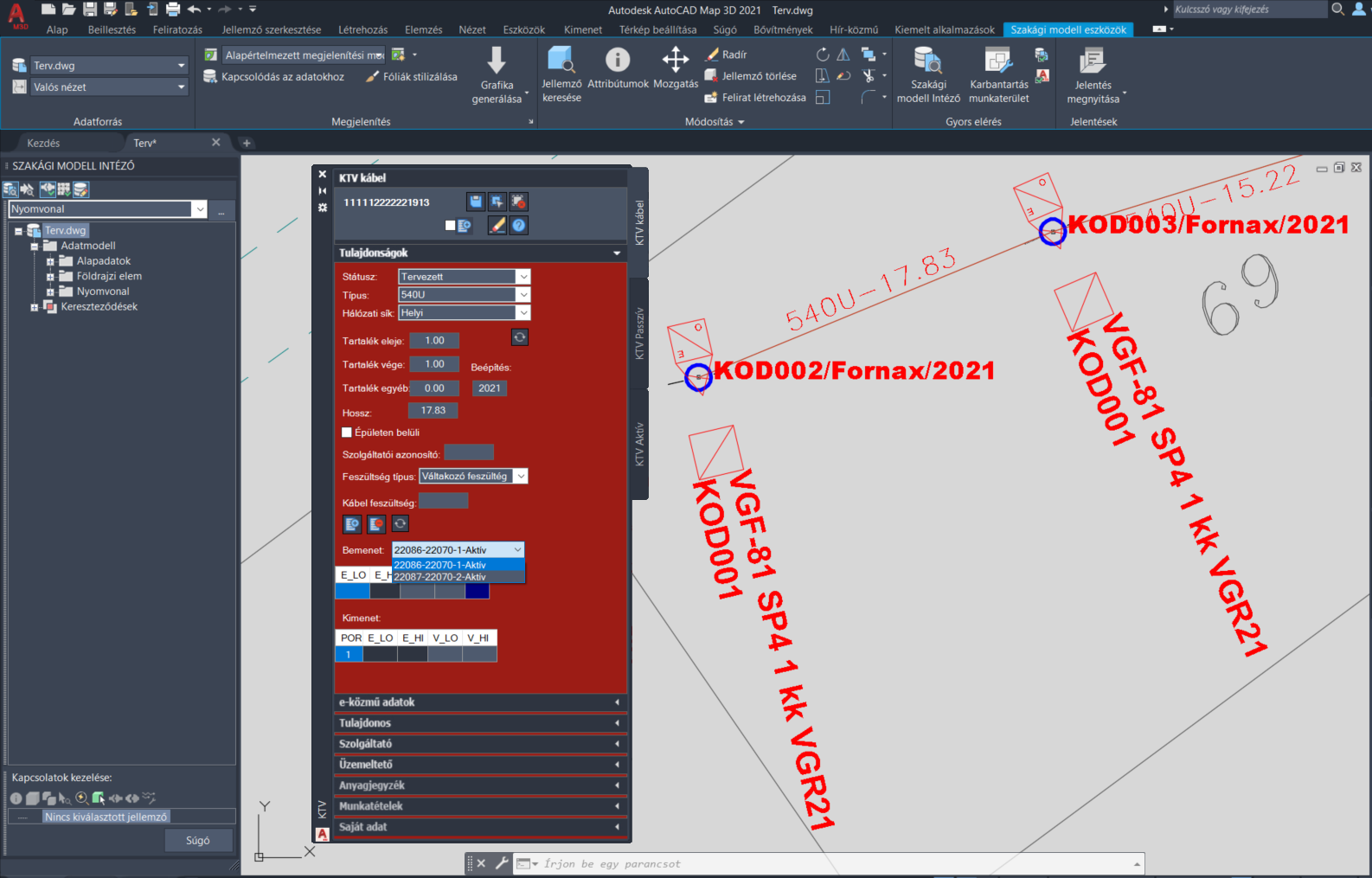This screenshot has width=1372, height=878.
Task: Toggle the Épületen belüli checkbox
Action: click(347, 433)
